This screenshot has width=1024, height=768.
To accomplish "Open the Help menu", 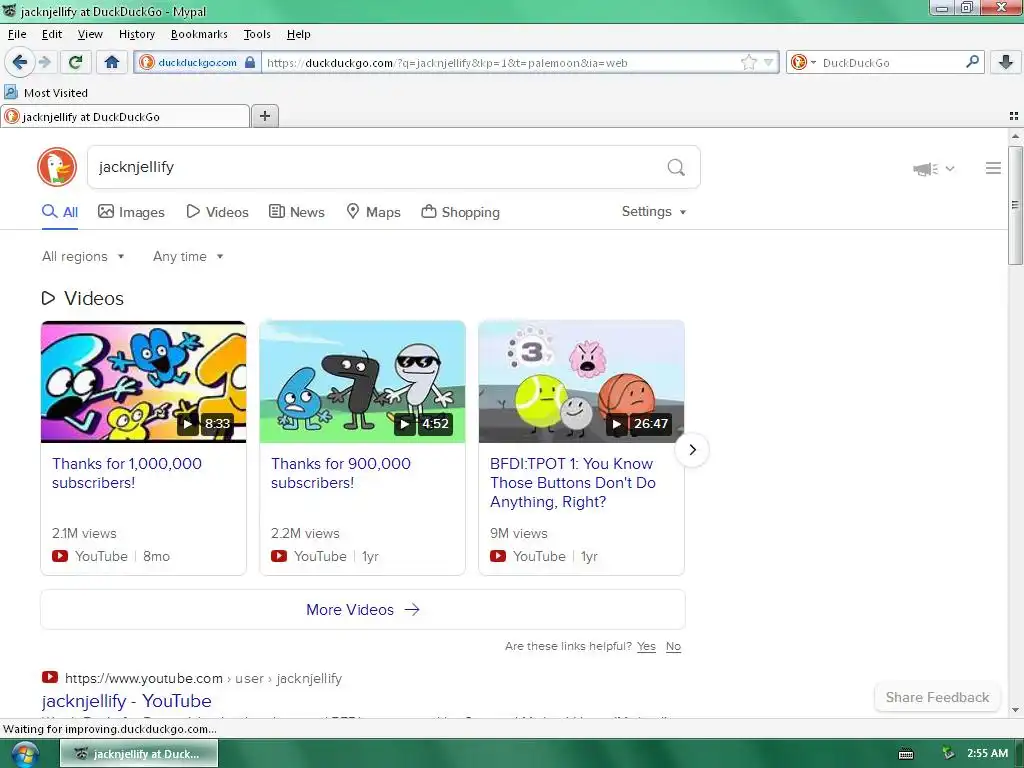I will click(298, 34).
